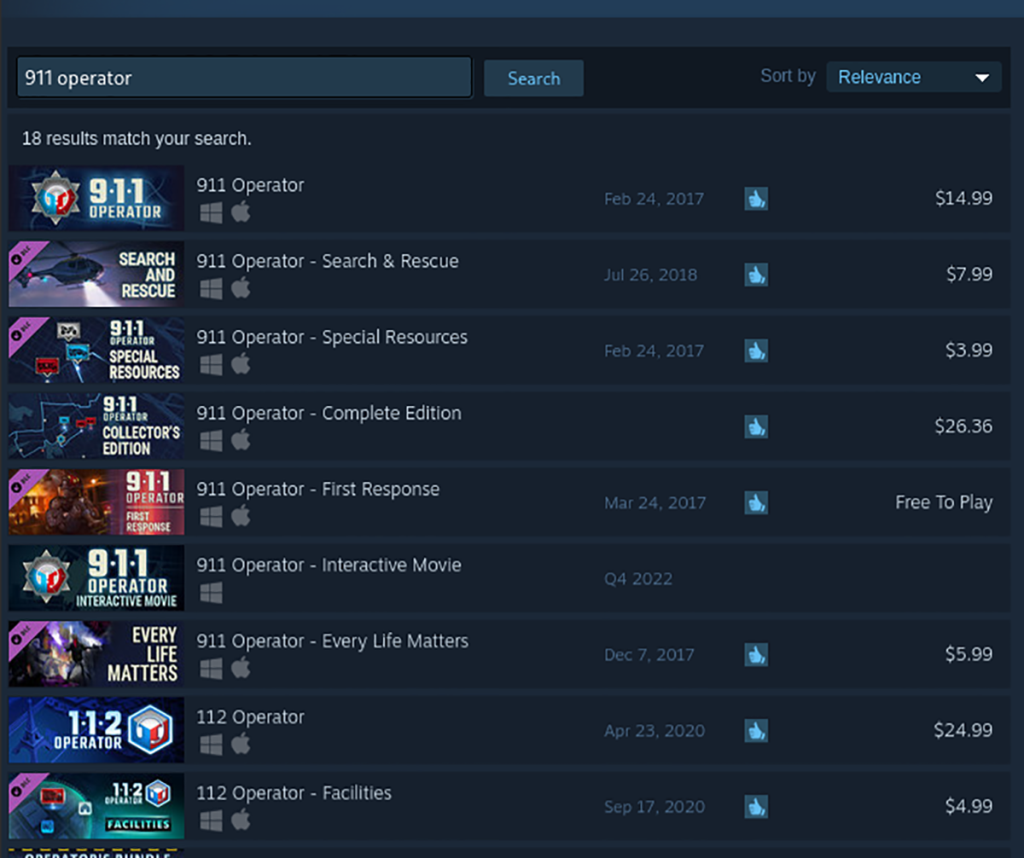Click the search field containing 911 operator
This screenshot has height=858, width=1024.
click(x=244, y=78)
